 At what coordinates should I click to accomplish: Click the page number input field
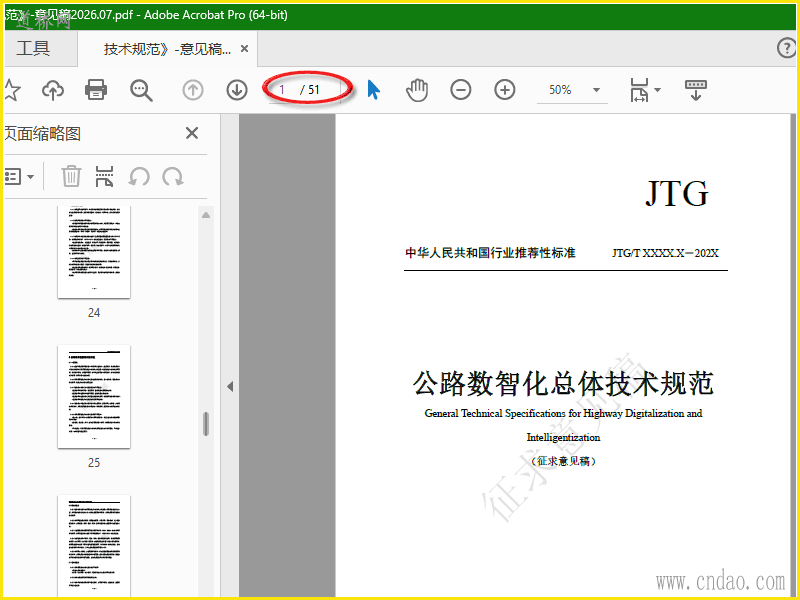(x=283, y=90)
